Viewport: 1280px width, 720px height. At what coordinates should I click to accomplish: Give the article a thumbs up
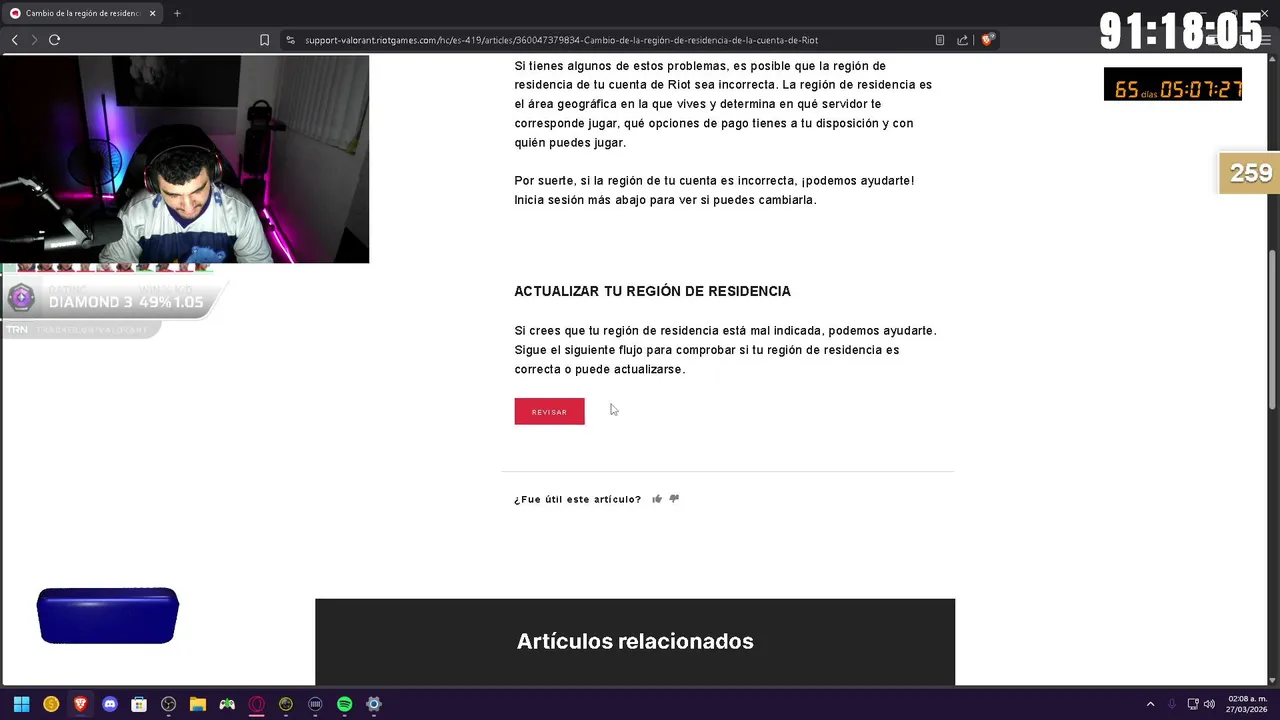point(657,499)
